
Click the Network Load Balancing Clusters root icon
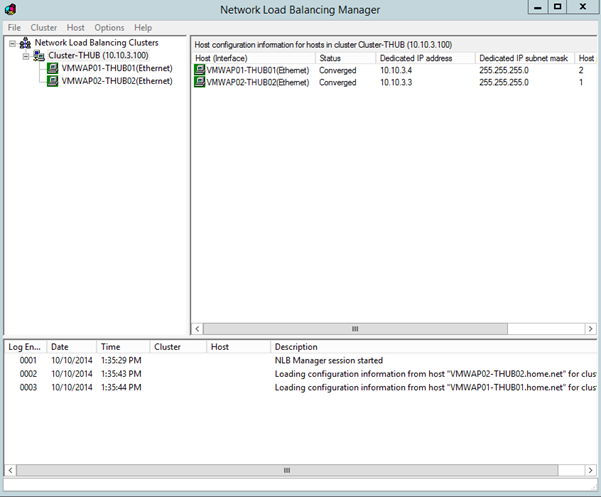[25, 43]
